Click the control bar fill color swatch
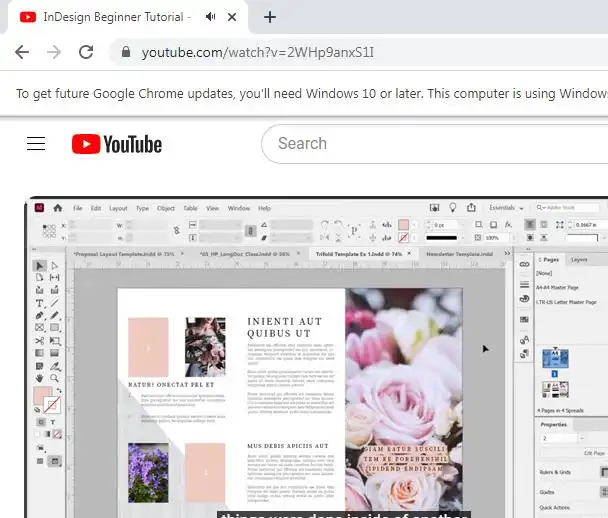608x518 pixels. [x=404, y=224]
